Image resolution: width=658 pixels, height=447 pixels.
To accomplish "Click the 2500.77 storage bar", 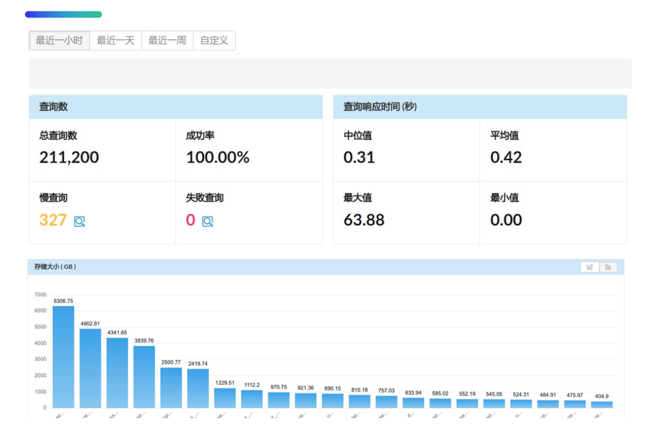I will [171, 388].
